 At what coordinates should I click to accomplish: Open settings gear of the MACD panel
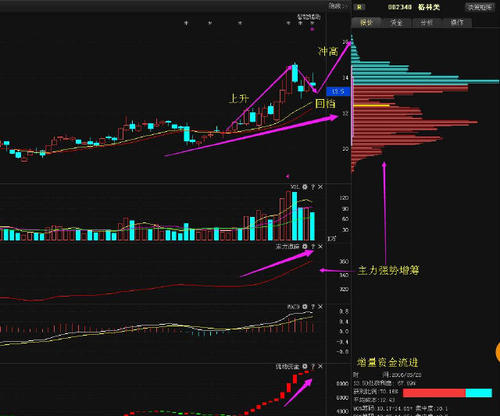click(x=305, y=307)
